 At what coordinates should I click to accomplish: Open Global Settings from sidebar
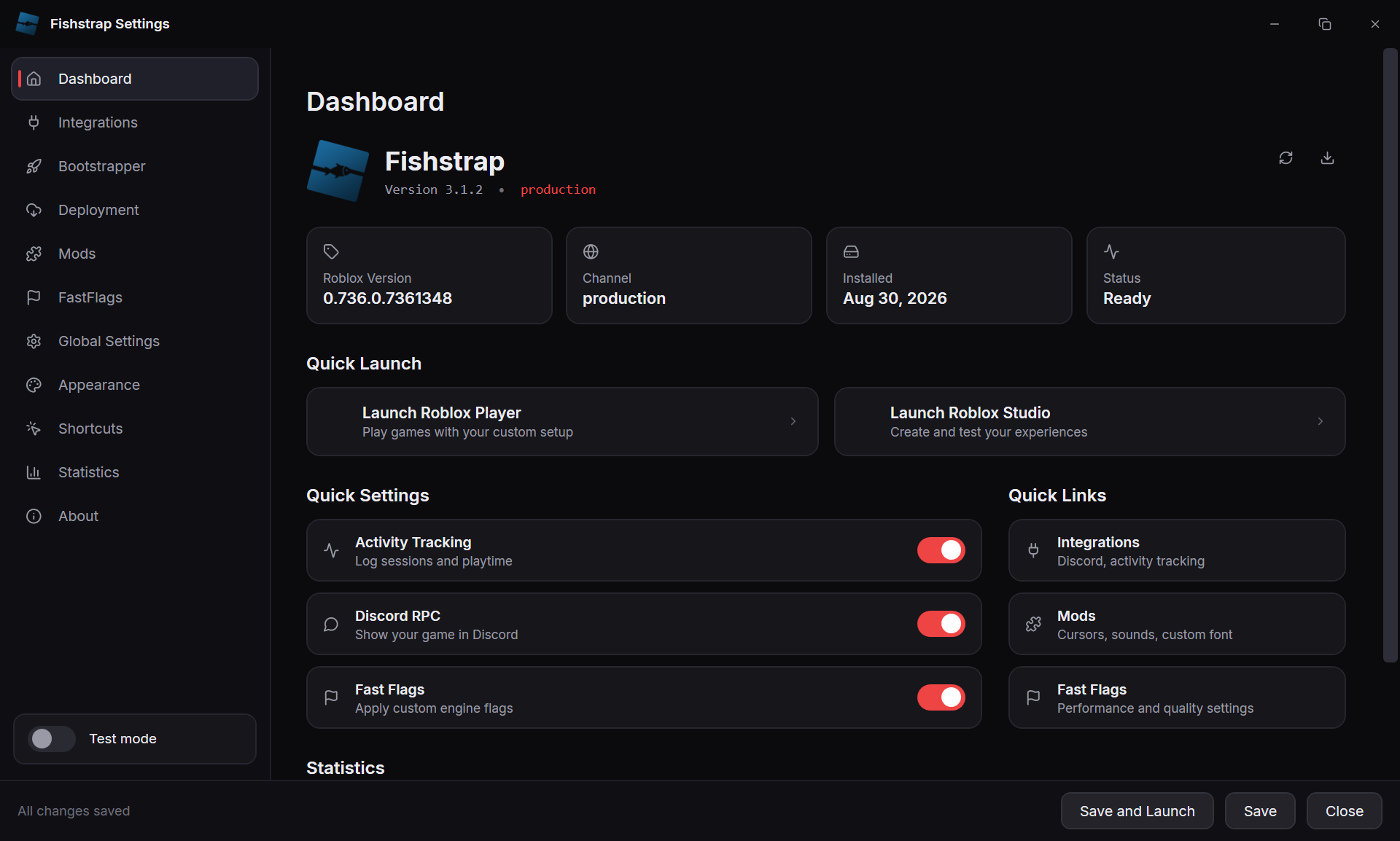pos(135,341)
